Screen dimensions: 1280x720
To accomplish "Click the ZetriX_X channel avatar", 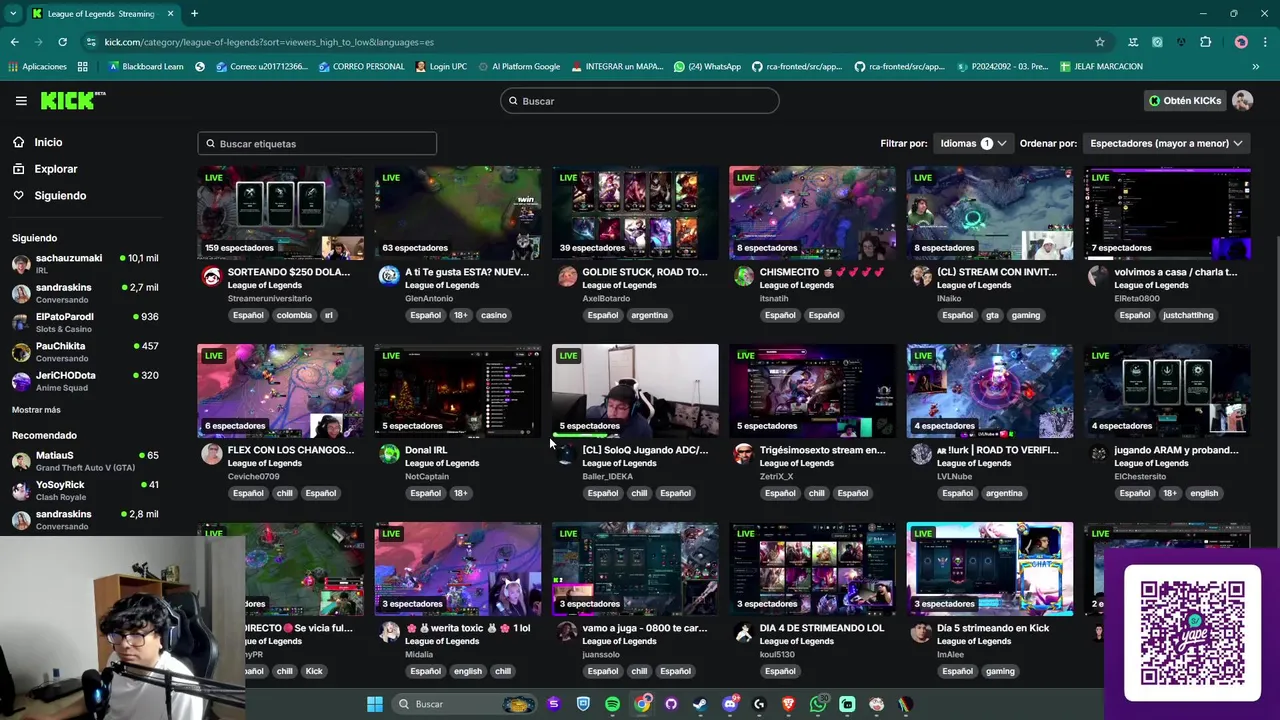I will point(744,455).
